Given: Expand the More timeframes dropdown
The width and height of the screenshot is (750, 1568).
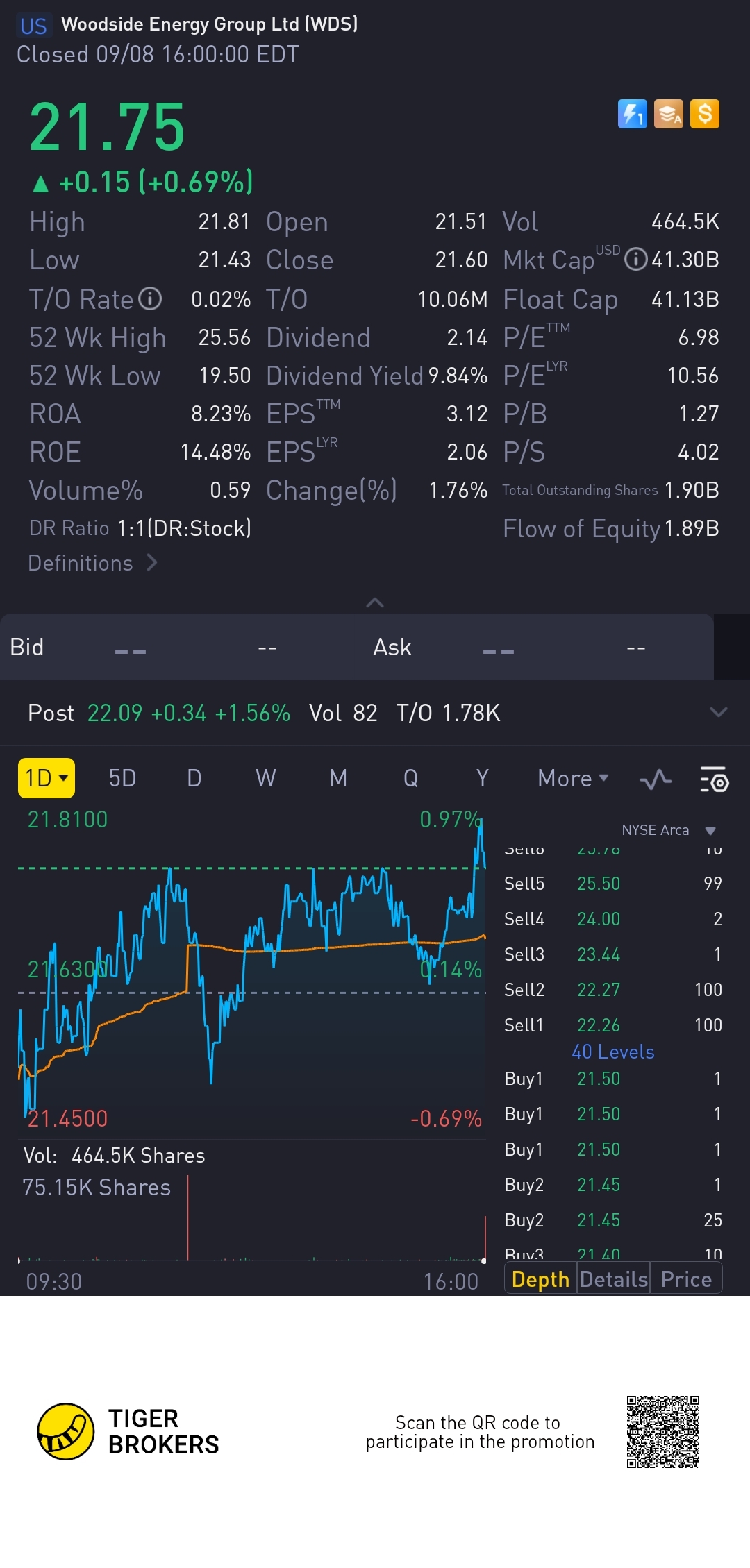Looking at the screenshot, I should click(x=573, y=779).
